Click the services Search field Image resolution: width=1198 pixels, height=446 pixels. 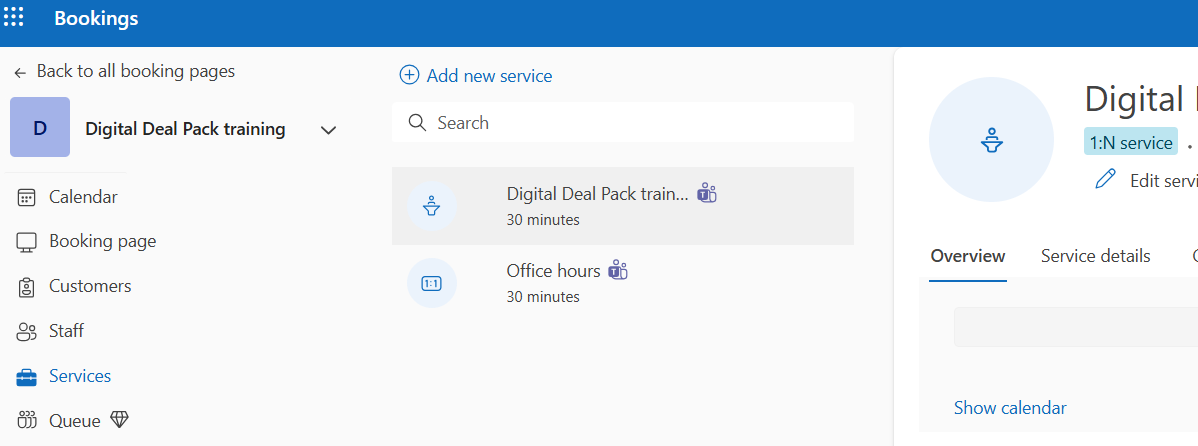[623, 123]
